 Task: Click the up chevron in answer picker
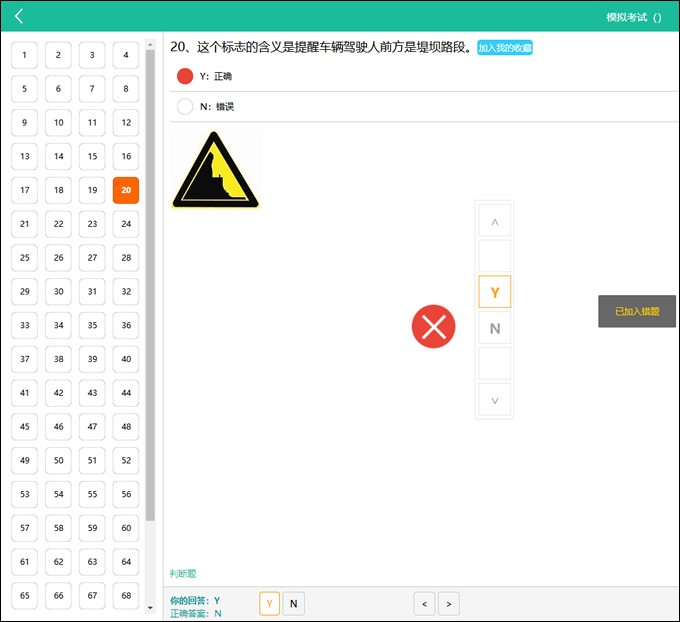tap(495, 222)
